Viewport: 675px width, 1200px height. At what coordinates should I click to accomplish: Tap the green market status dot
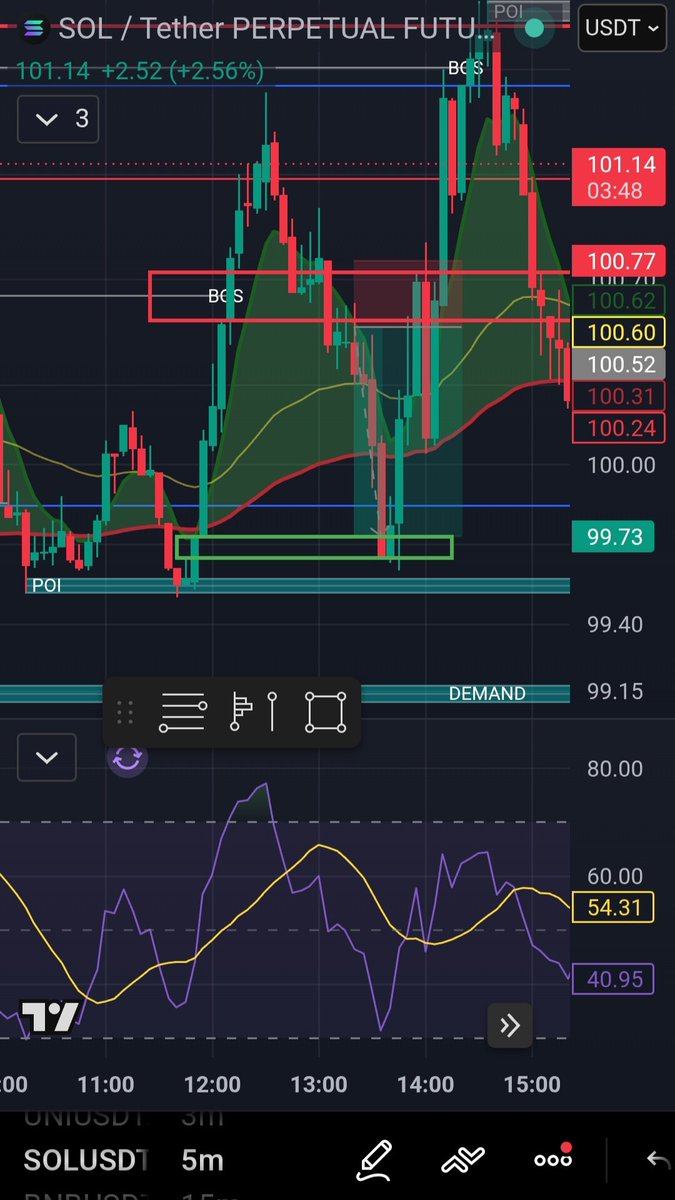[534, 28]
